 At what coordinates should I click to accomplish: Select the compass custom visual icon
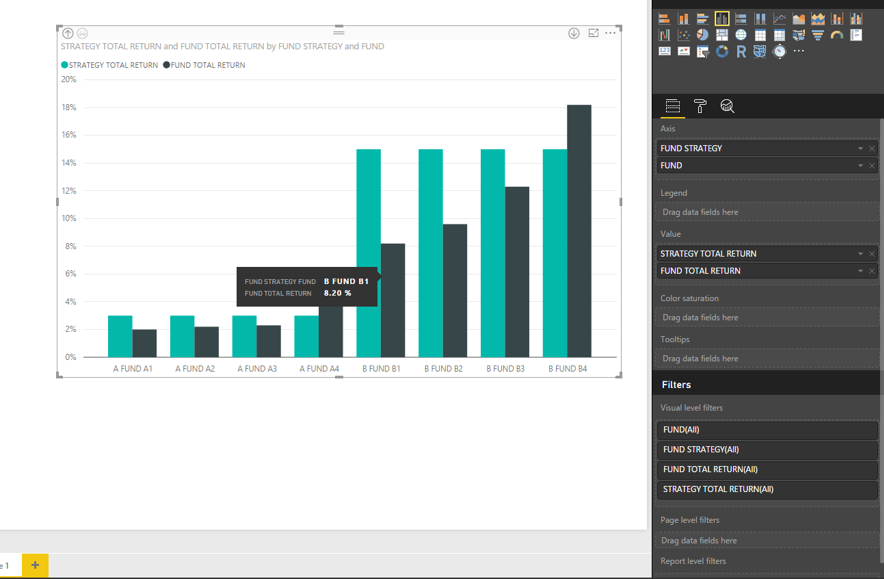[x=779, y=51]
